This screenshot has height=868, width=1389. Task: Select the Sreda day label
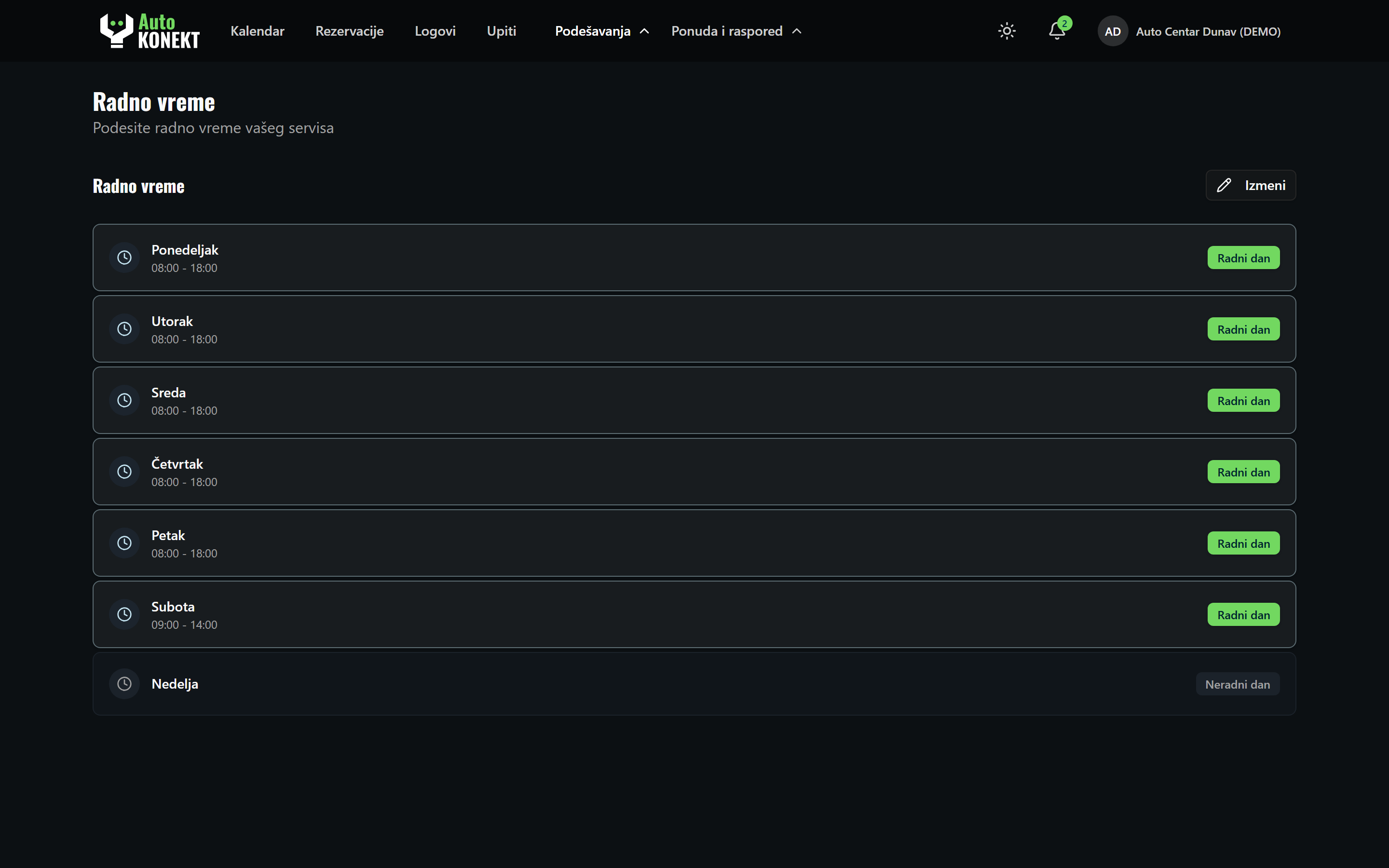pos(168,393)
